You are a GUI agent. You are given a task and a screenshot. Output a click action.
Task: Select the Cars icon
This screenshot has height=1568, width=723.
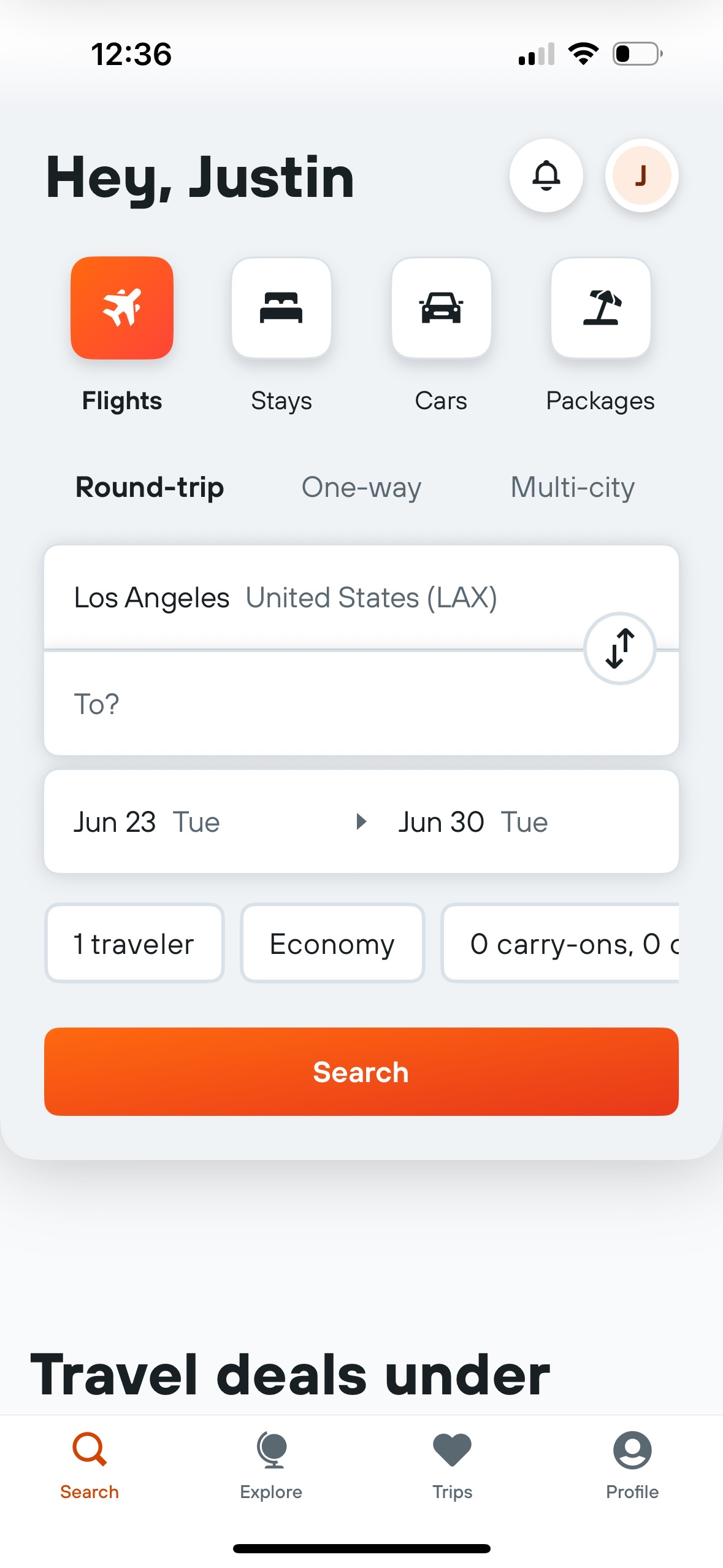point(441,308)
